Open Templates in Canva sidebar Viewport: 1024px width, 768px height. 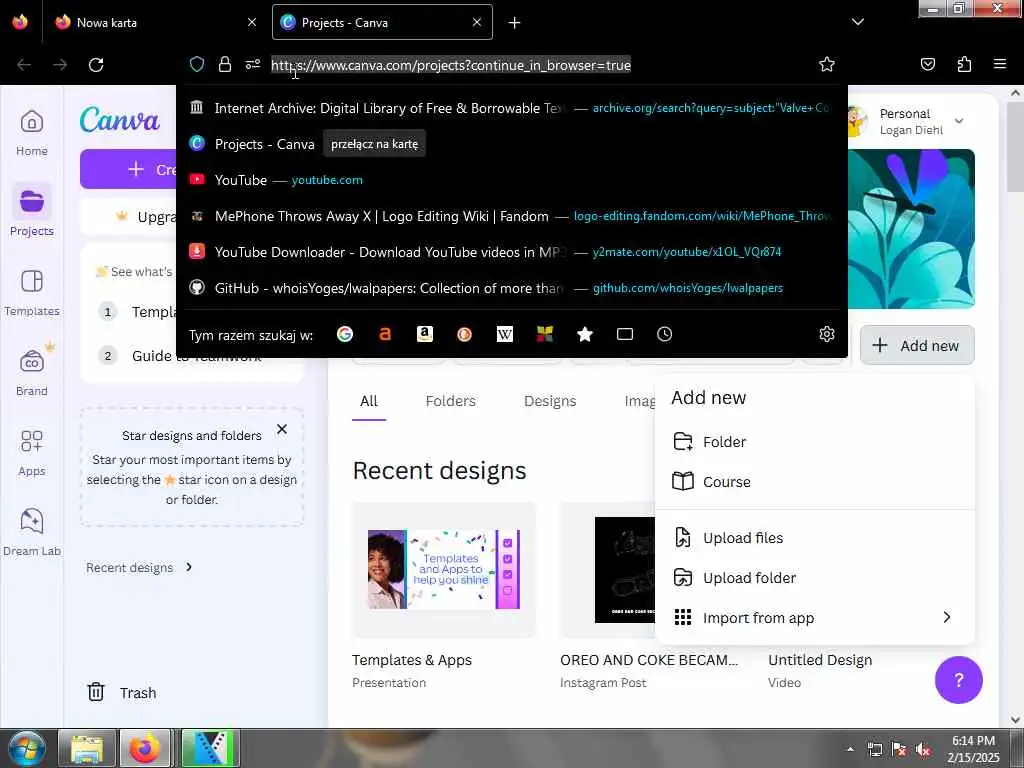point(31,293)
